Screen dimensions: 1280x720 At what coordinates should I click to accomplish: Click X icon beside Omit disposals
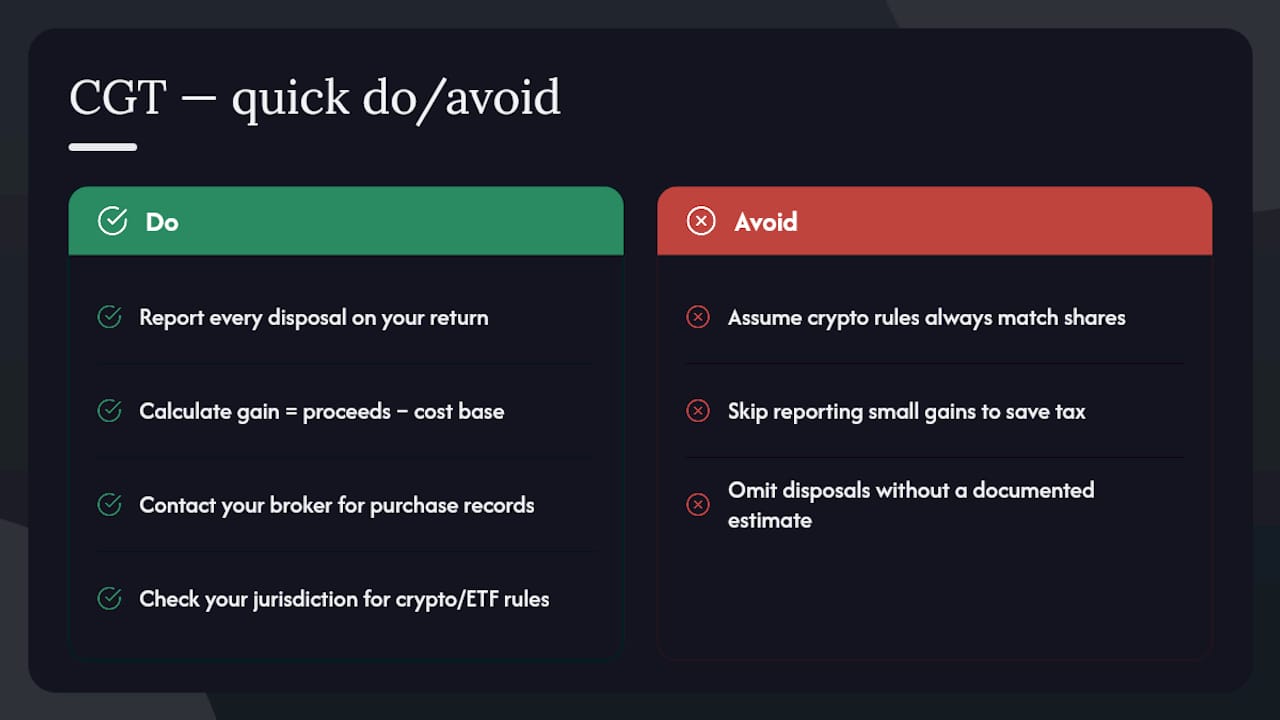tap(698, 505)
